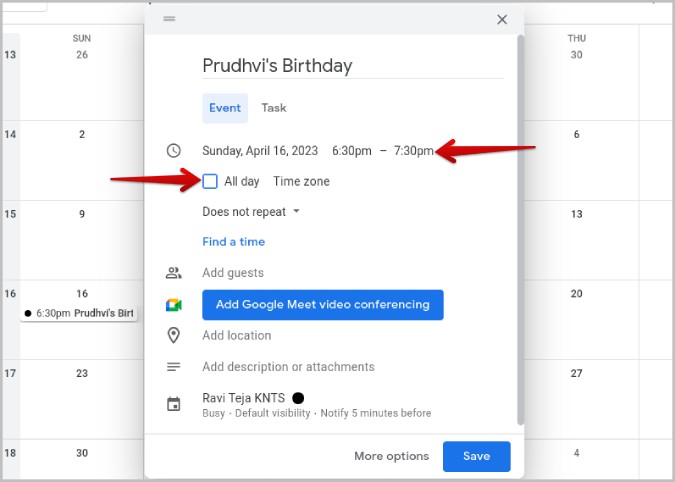
Task: Click the description lines icon
Action: click(x=173, y=367)
